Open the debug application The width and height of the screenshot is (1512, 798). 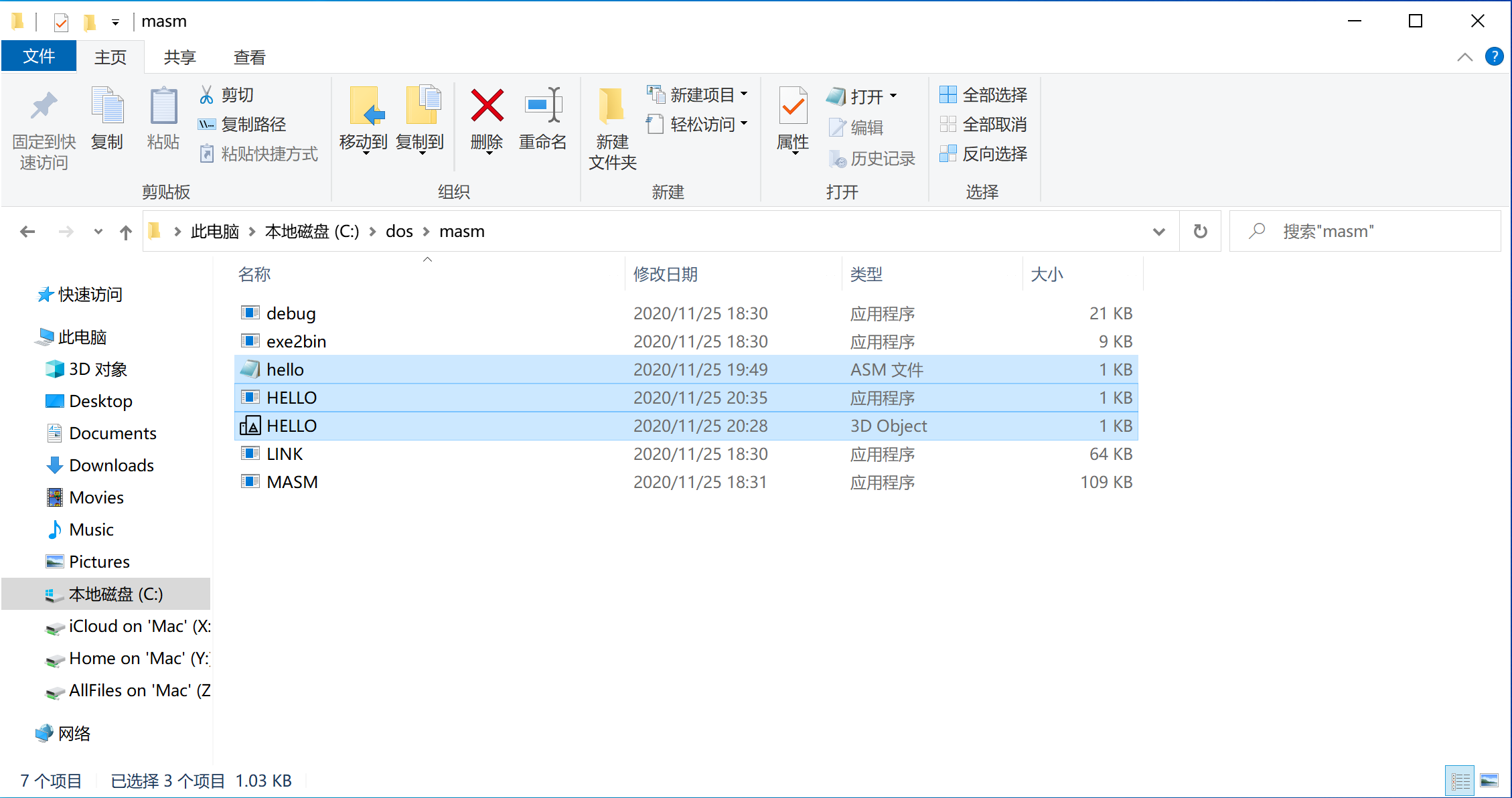(291, 313)
